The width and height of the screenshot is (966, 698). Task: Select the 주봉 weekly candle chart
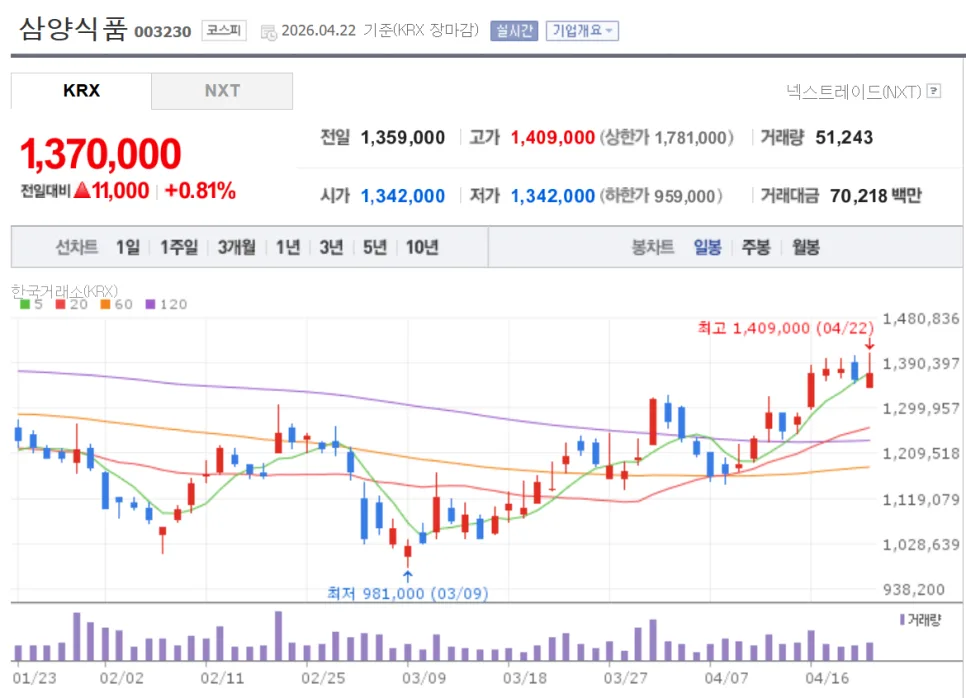[x=756, y=248]
